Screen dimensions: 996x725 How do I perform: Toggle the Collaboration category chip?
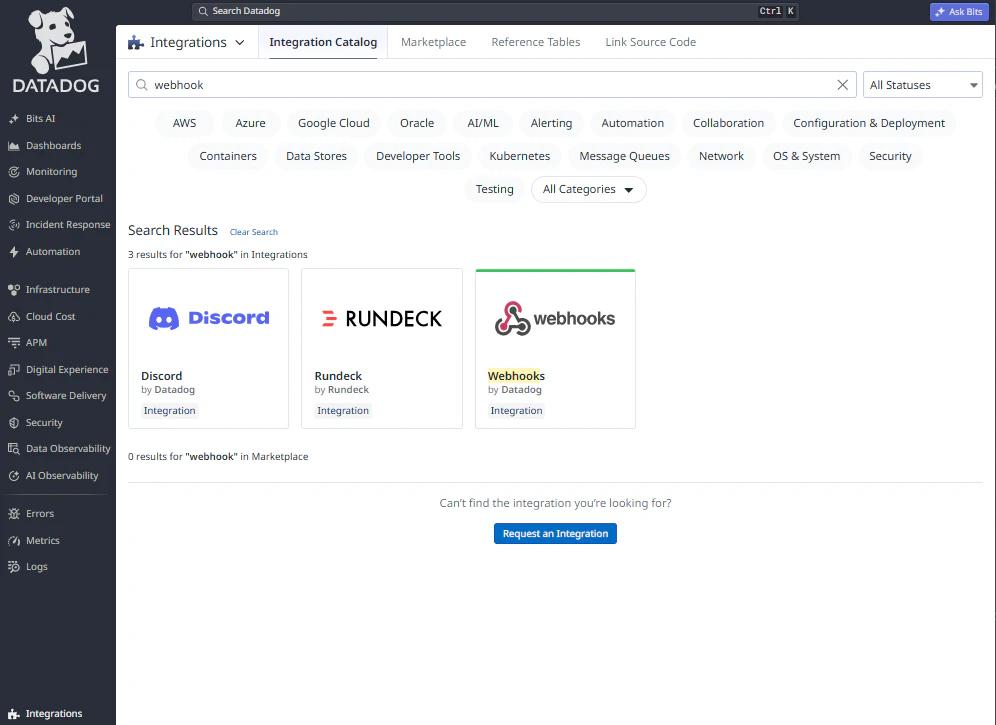[x=728, y=123]
